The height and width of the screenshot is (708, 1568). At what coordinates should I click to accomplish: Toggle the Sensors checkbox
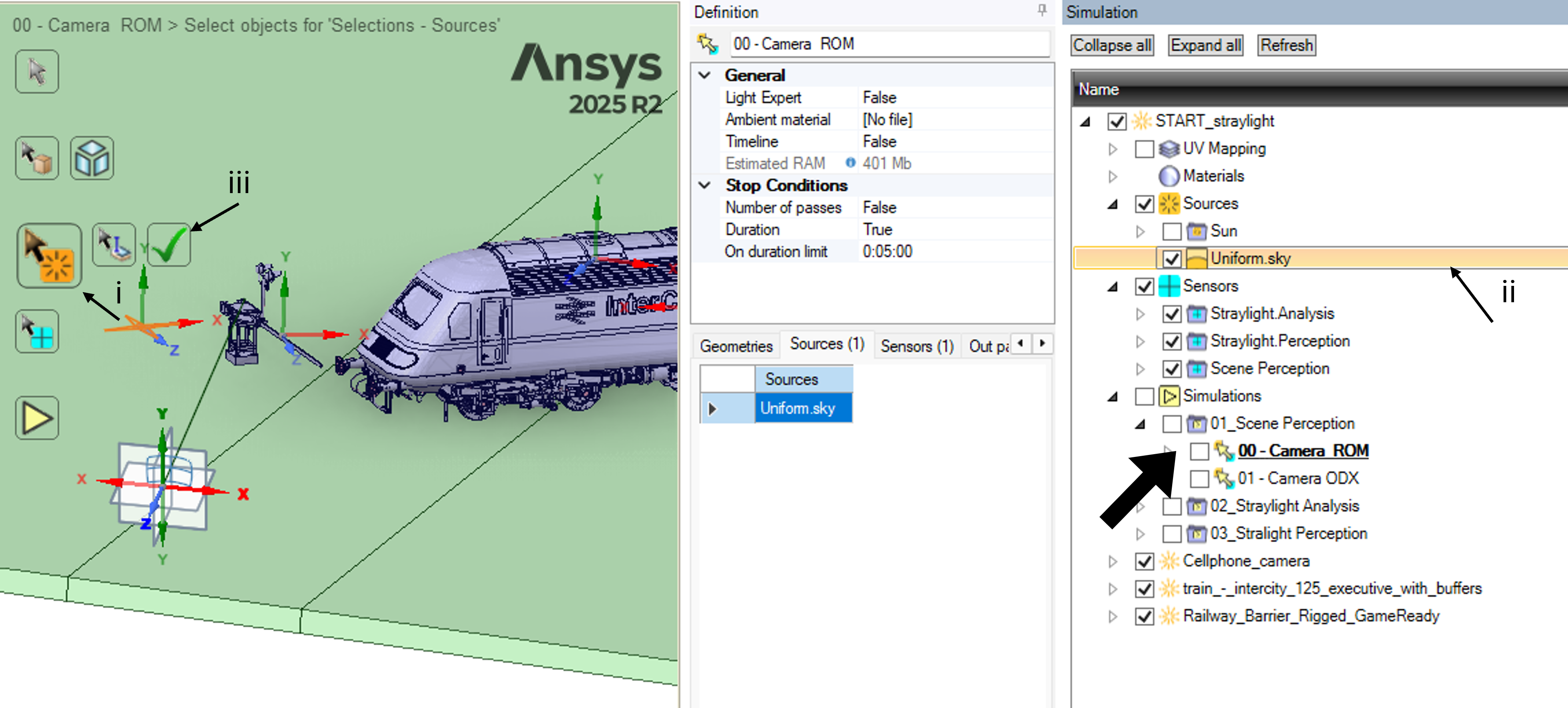1144,286
